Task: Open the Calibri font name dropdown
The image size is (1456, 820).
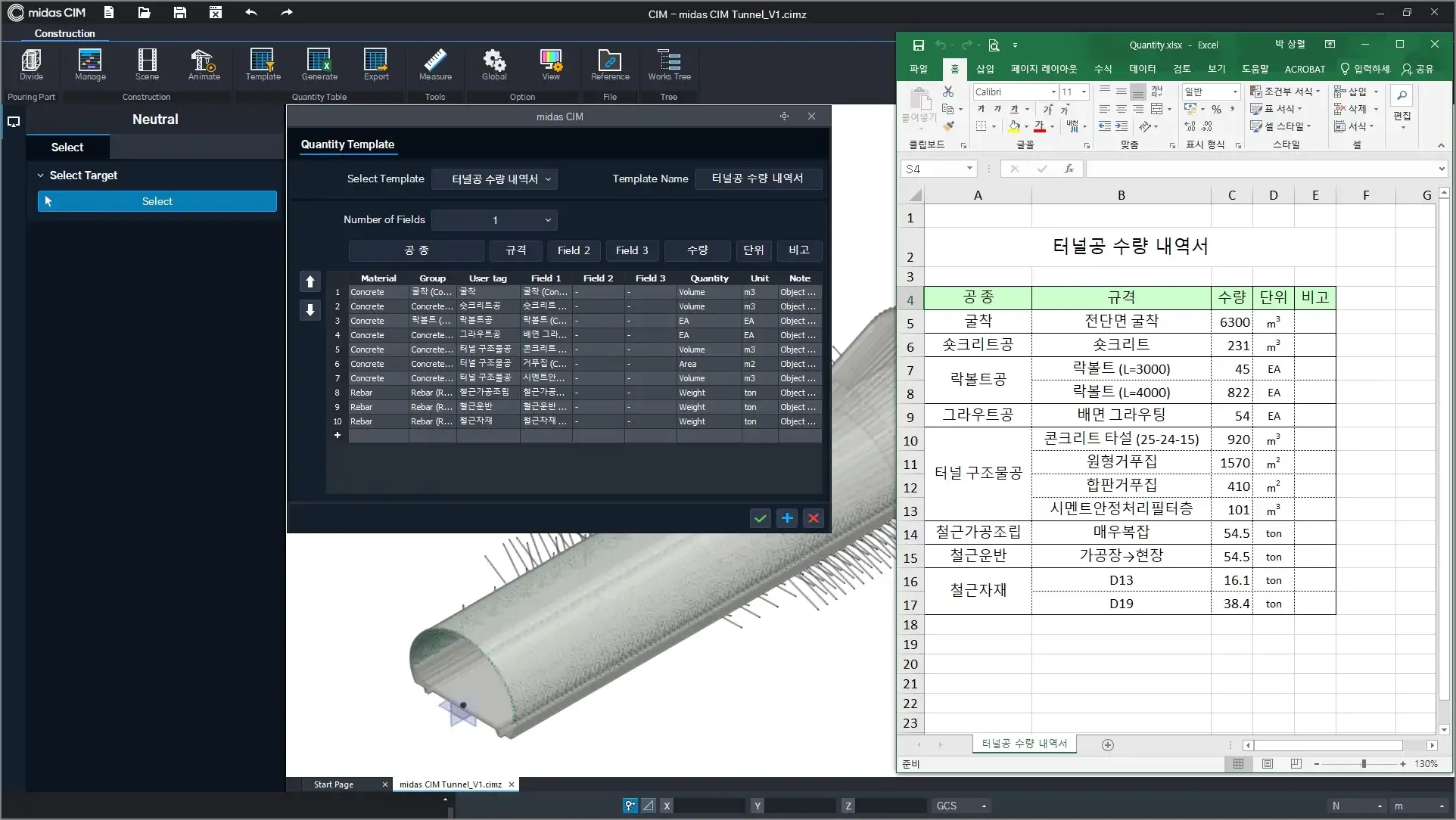Action: [1053, 92]
